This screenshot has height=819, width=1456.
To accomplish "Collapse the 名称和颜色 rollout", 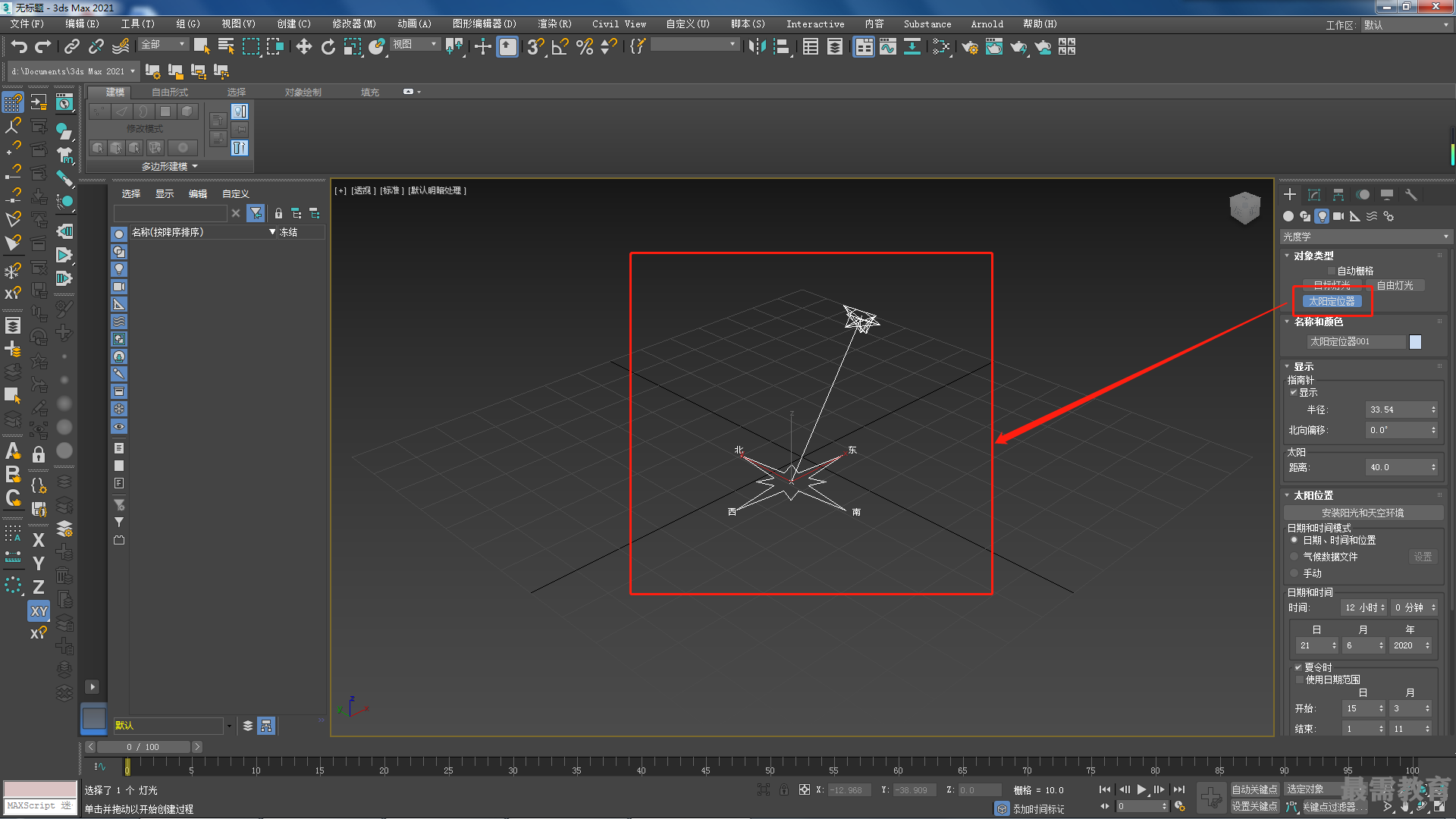I will pyautogui.click(x=1317, y=322).
